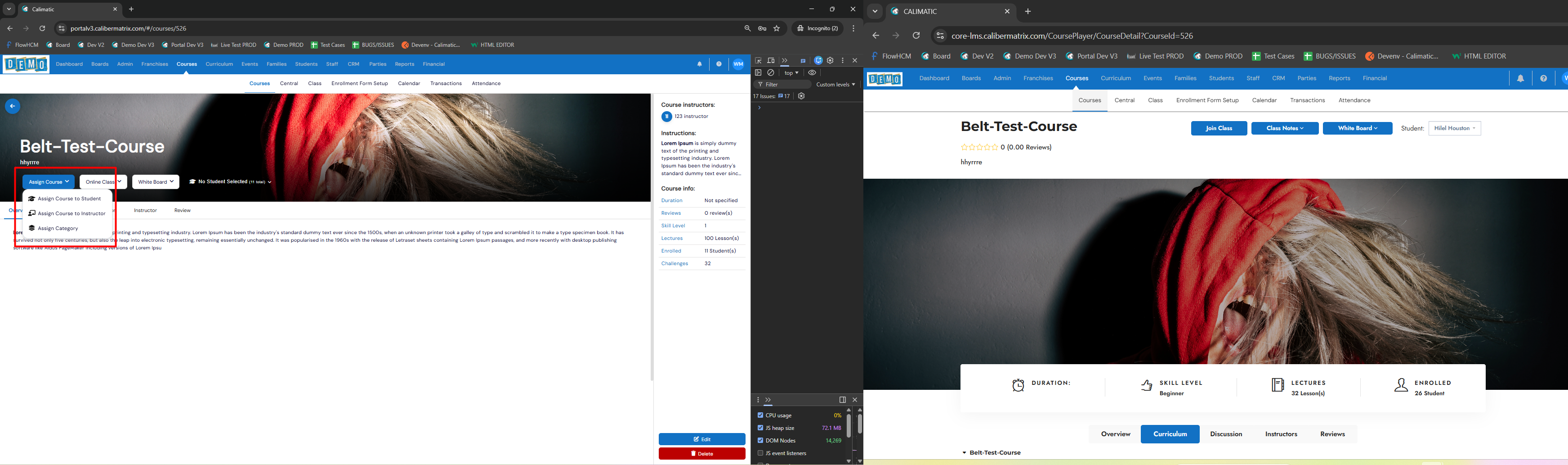Click the help question mark icon in right window
Screen dimensions: 1568x465
[1543, 78]
